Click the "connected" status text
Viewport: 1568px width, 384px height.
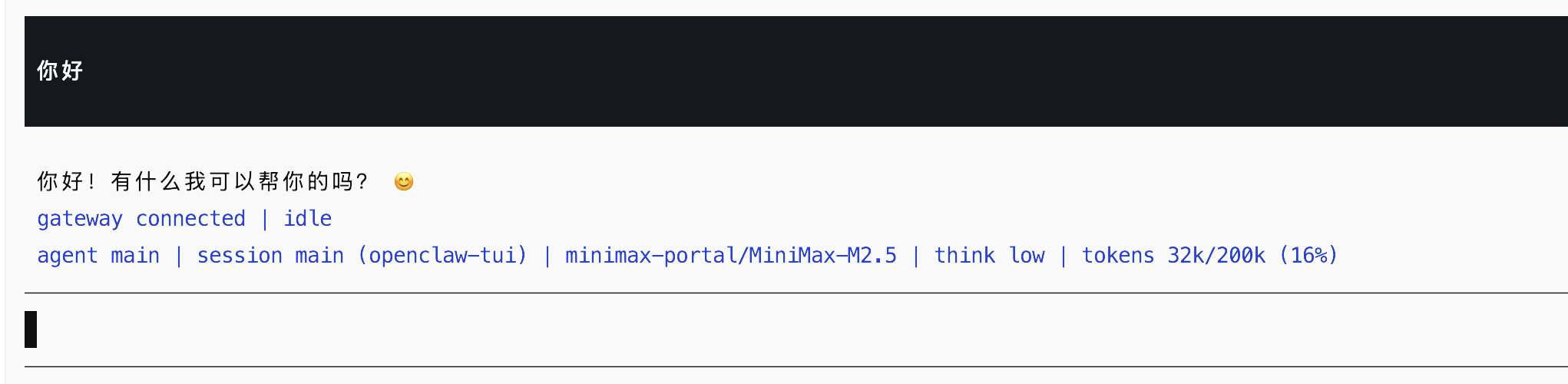pos(190,219)
